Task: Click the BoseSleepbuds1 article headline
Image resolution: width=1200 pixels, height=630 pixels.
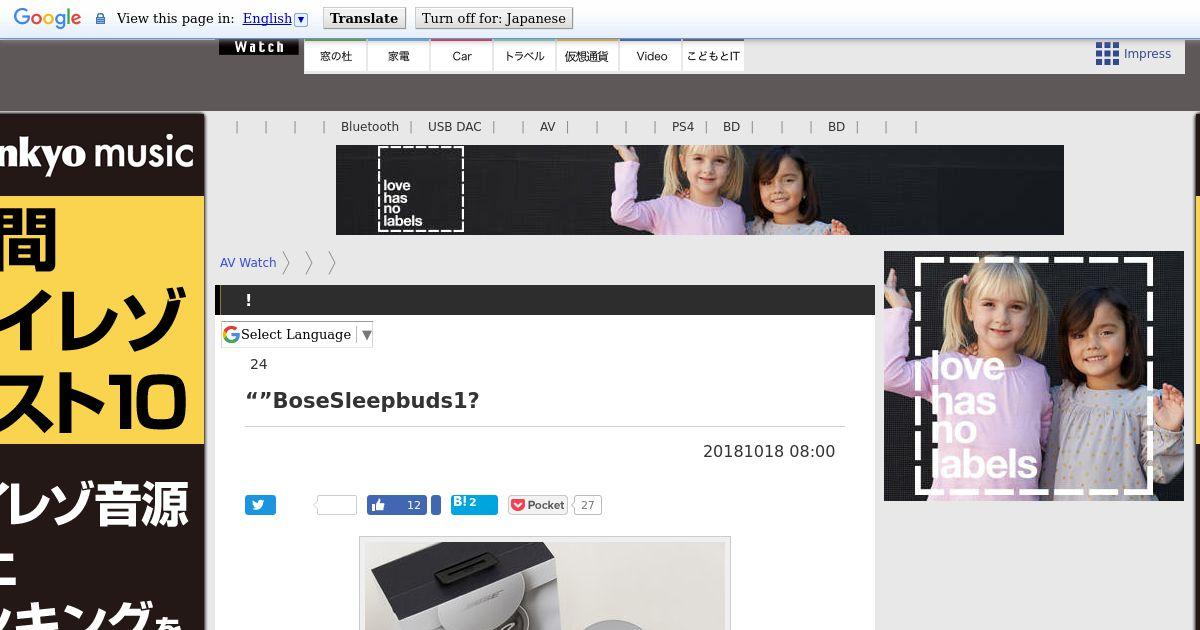Action: pos(362,400)
